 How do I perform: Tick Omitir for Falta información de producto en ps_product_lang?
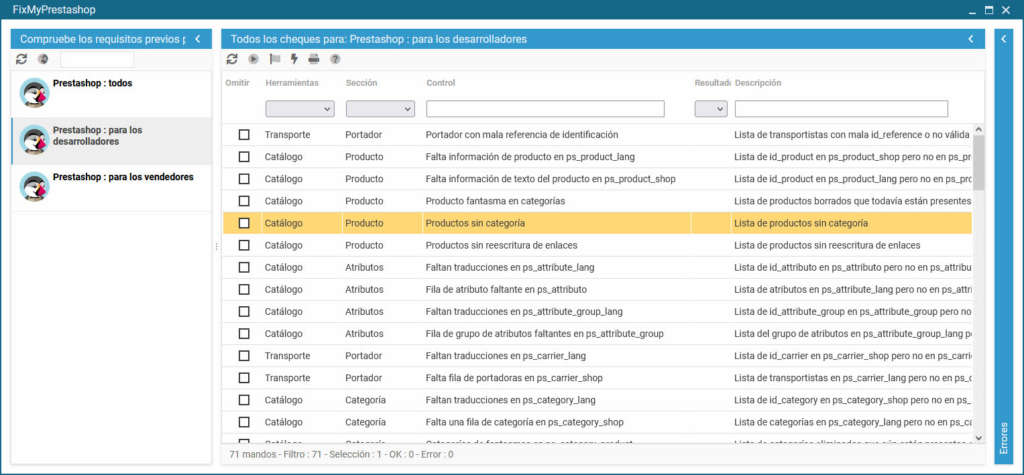[244, 157]
